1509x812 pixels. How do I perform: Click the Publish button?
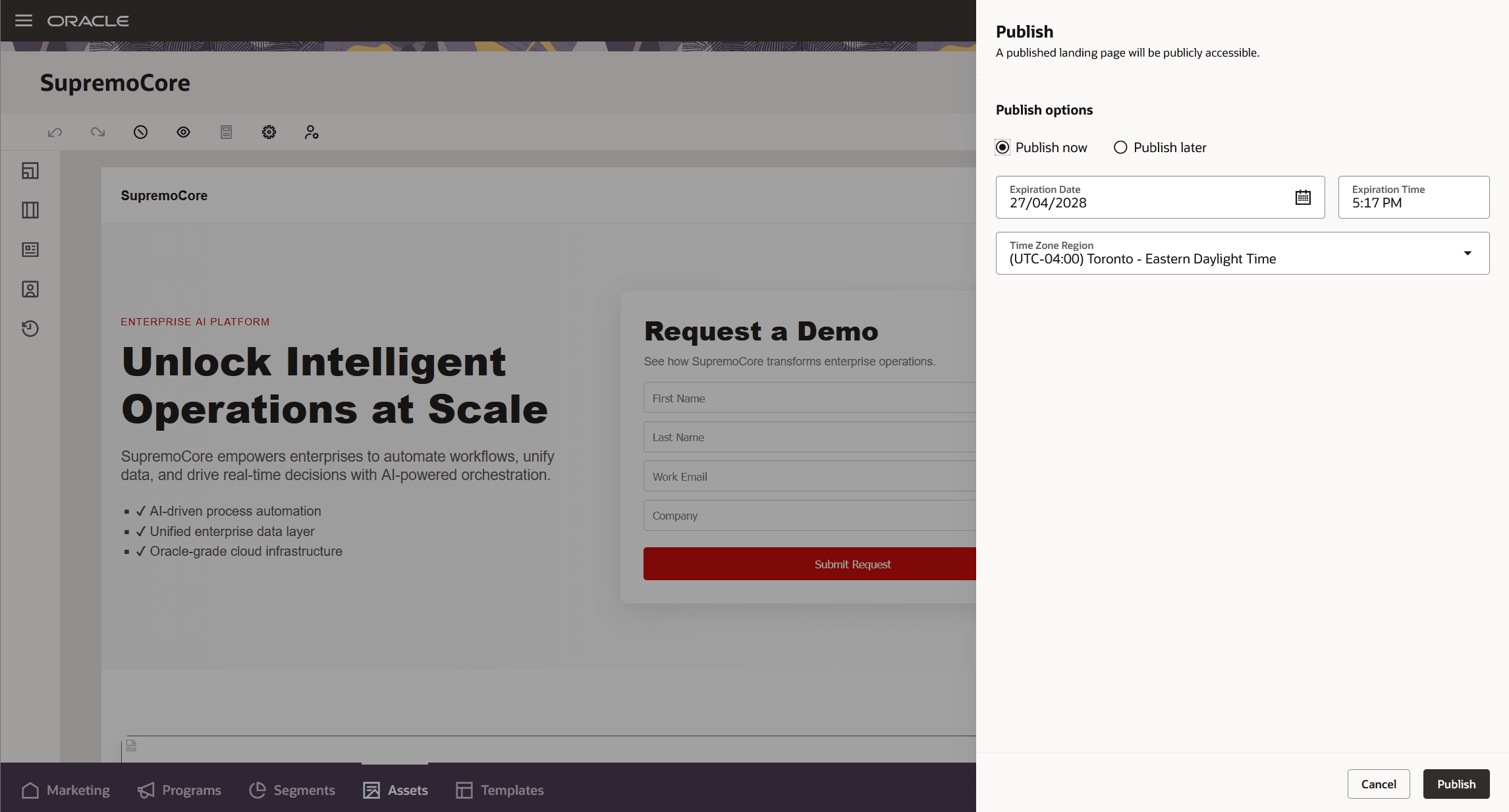coord(1456,784)
